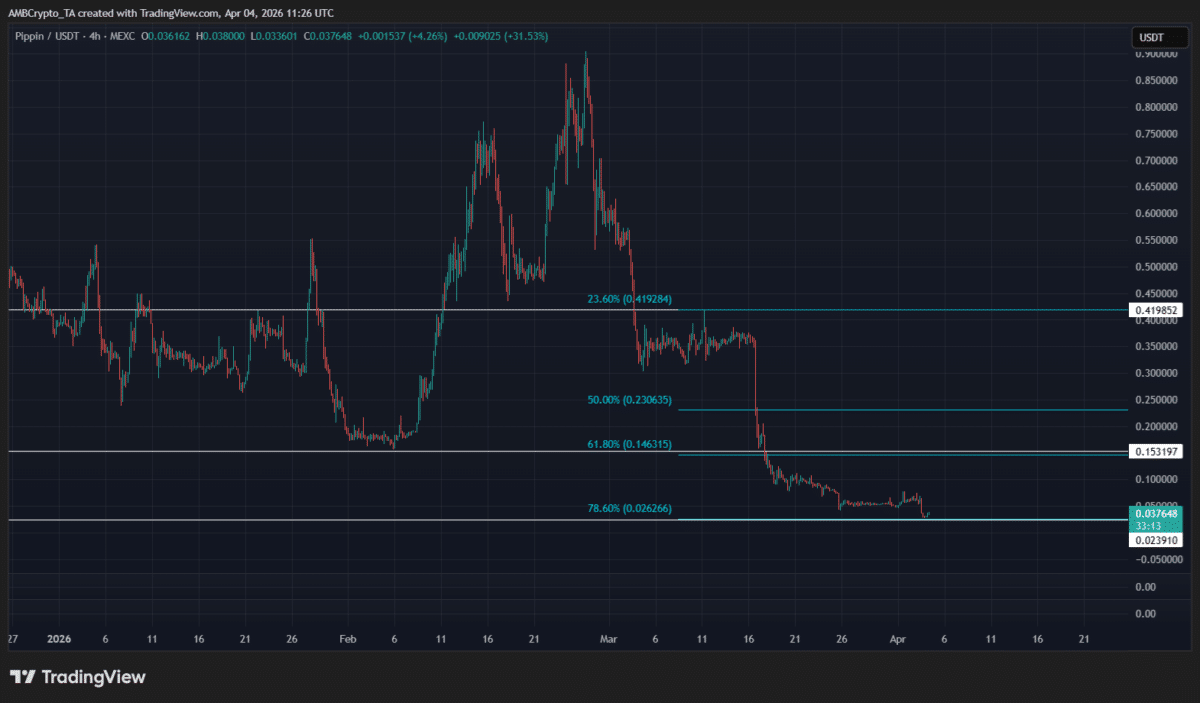
Task: Click 2026 on the time axis
Action: tap(59, 639)
